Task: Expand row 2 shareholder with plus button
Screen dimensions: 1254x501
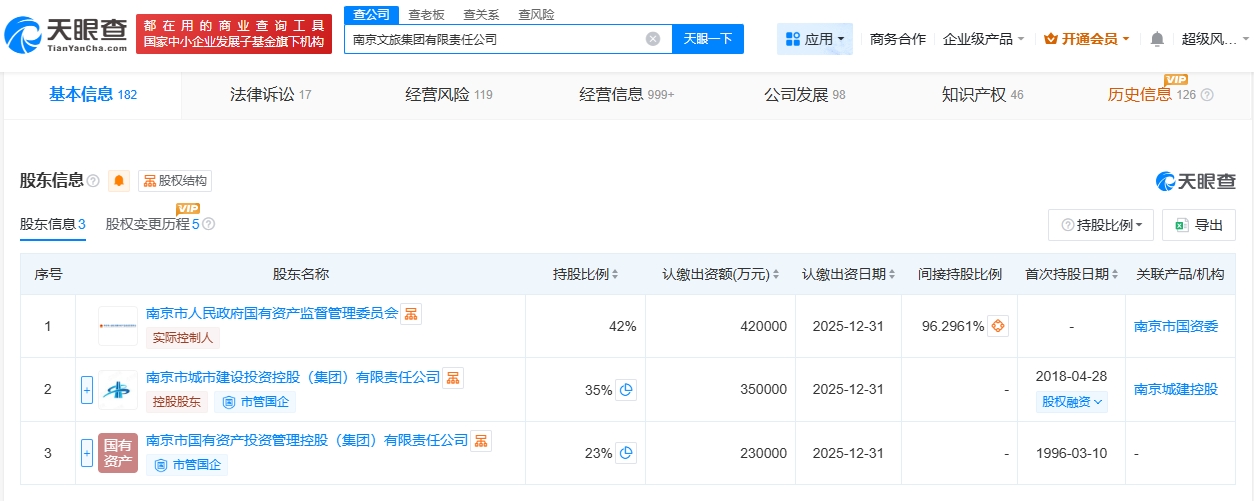Action: [87, 390]
